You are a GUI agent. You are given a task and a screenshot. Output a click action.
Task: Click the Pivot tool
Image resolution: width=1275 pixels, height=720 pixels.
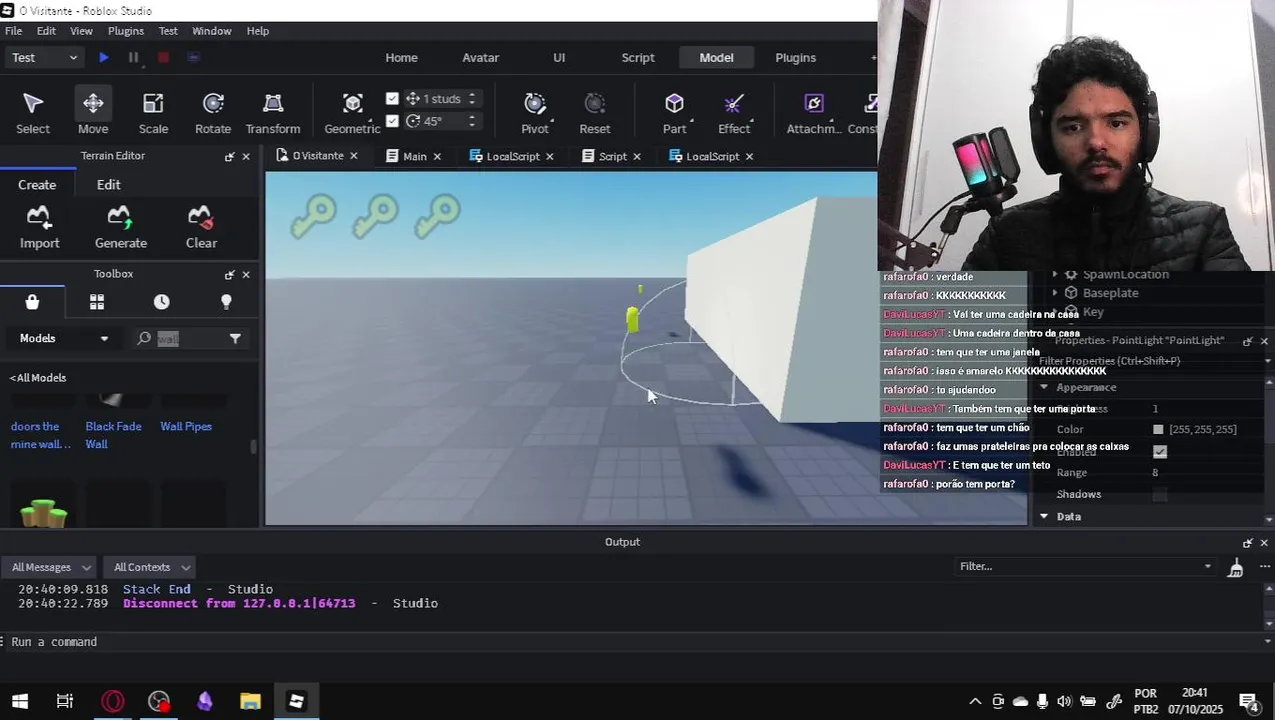click(535, 112)
